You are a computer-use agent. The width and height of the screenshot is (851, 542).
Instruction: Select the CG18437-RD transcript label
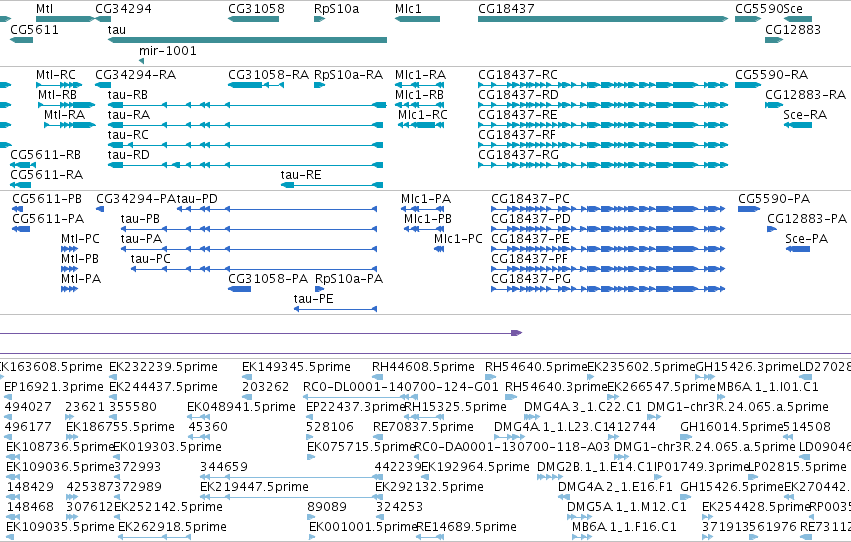click(x=518, y=94)
